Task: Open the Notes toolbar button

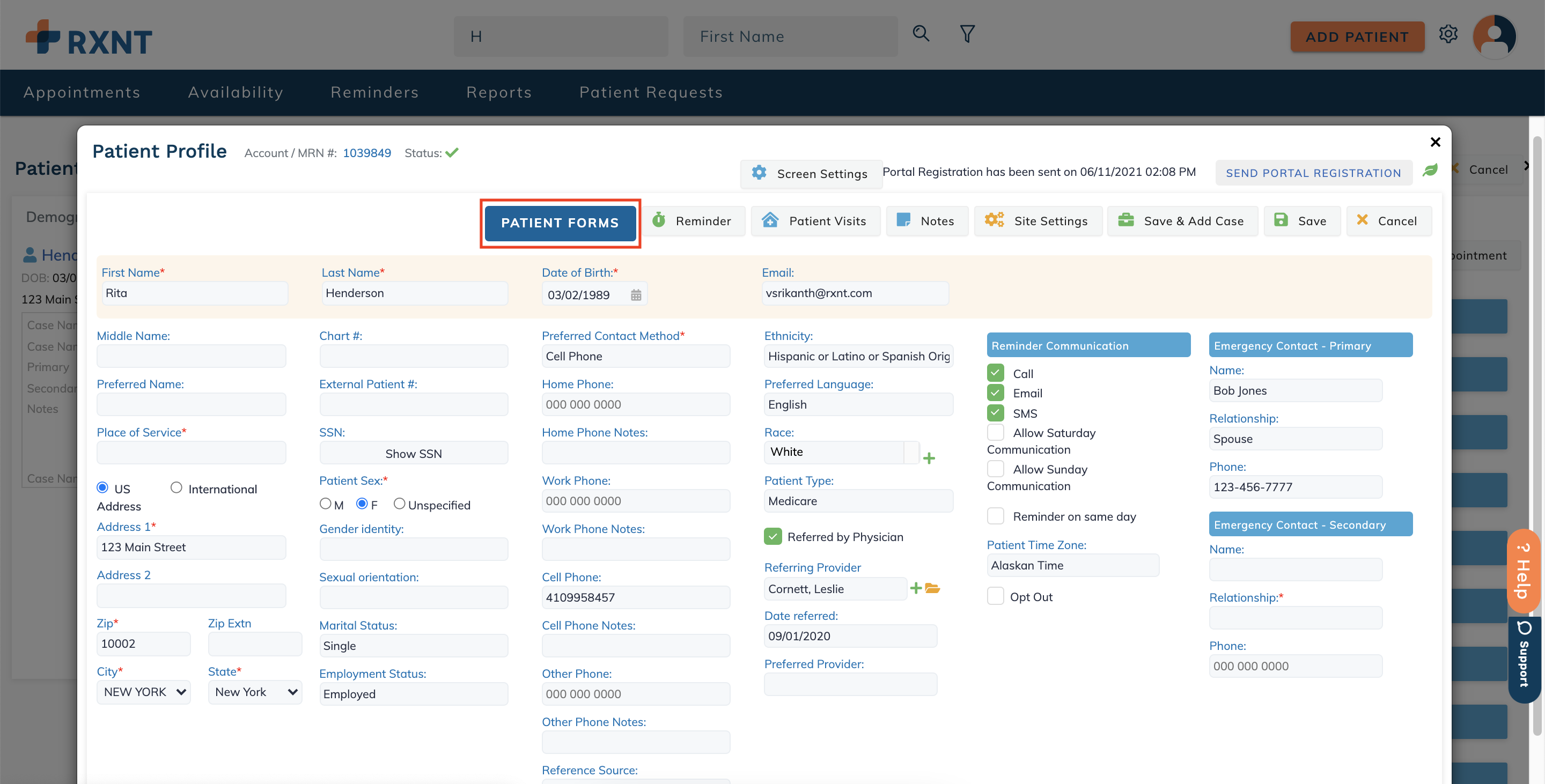Action: 927,221
